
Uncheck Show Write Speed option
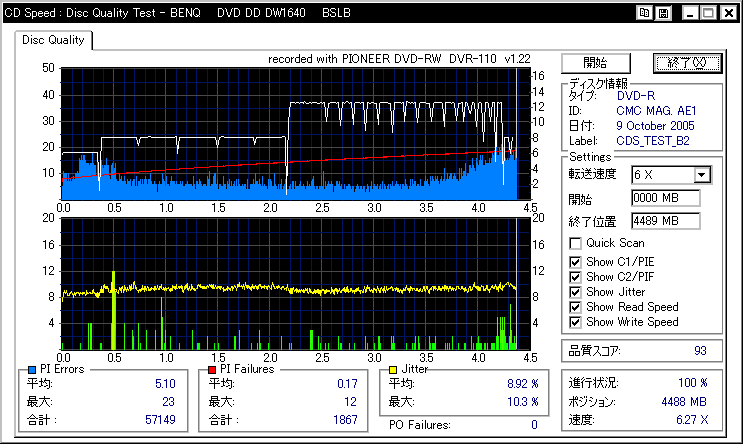(x=575, y=322)
